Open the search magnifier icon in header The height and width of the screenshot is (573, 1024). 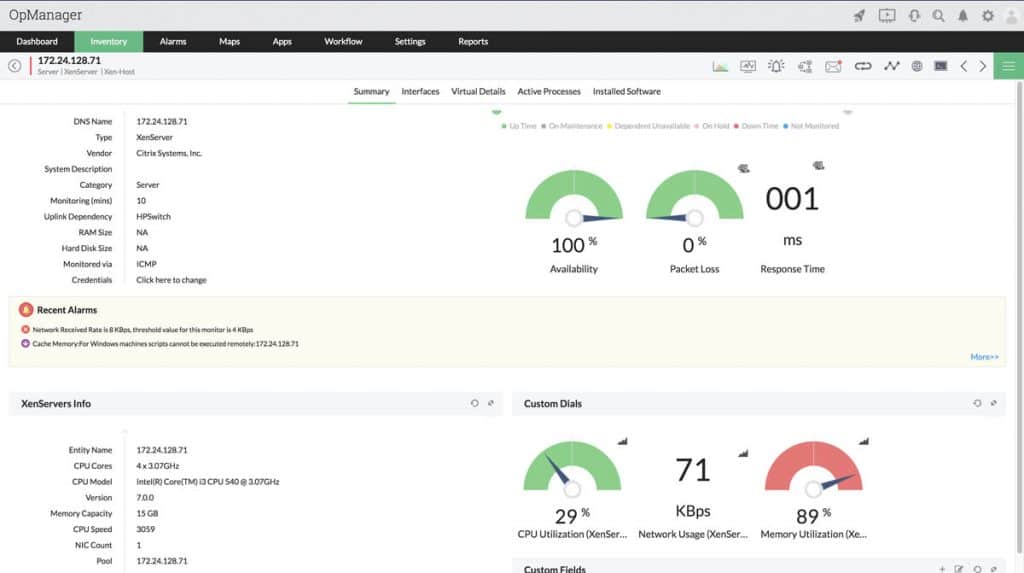(938, 16)
